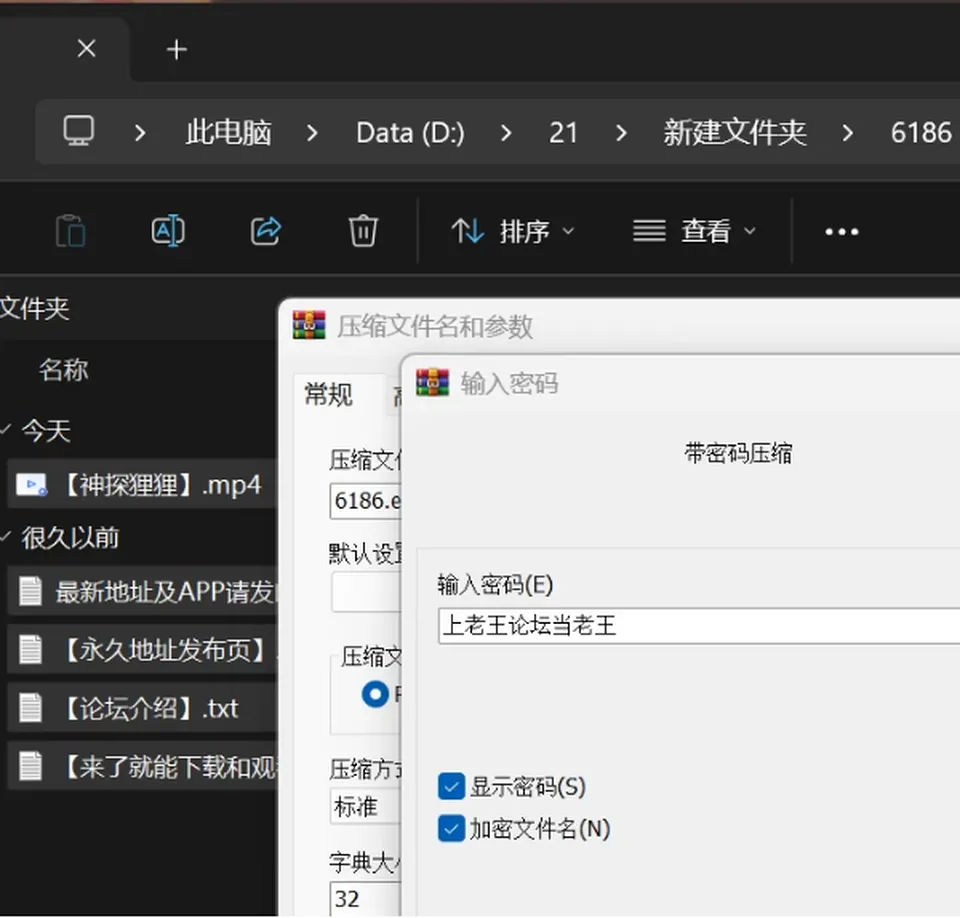Click the 输入密码(E) password field
The width and height of the screenshot is (960, 918).
click(699, 626)
